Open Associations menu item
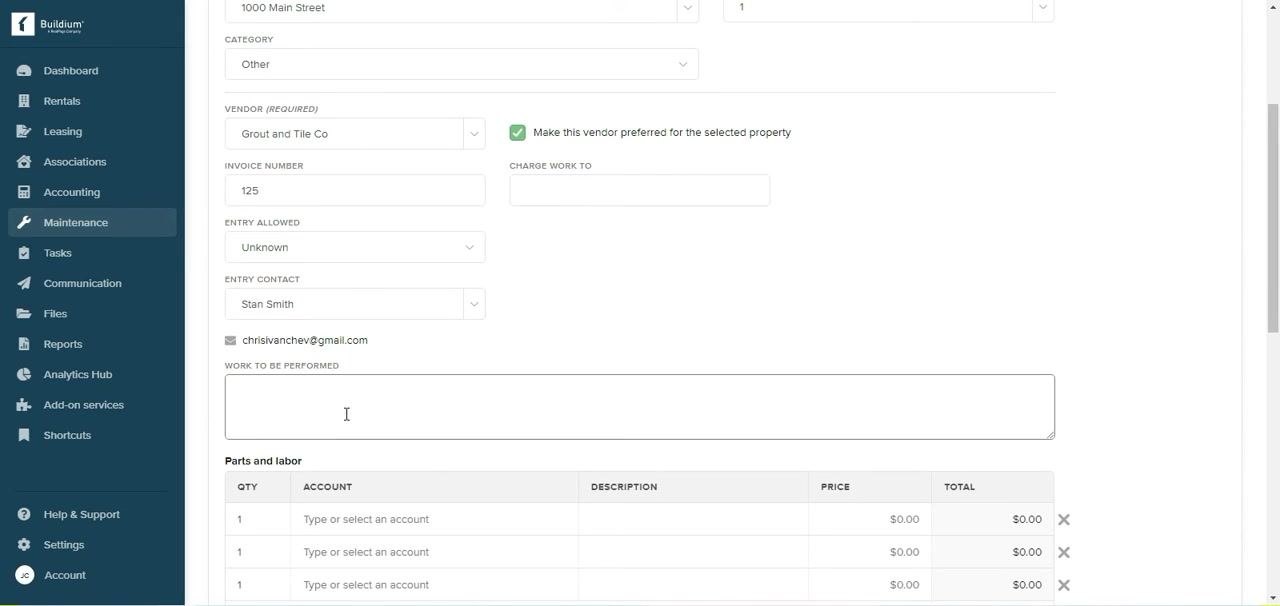Image resolution: width=1280 pixels, height=606 pixels. tap(75, 162)
